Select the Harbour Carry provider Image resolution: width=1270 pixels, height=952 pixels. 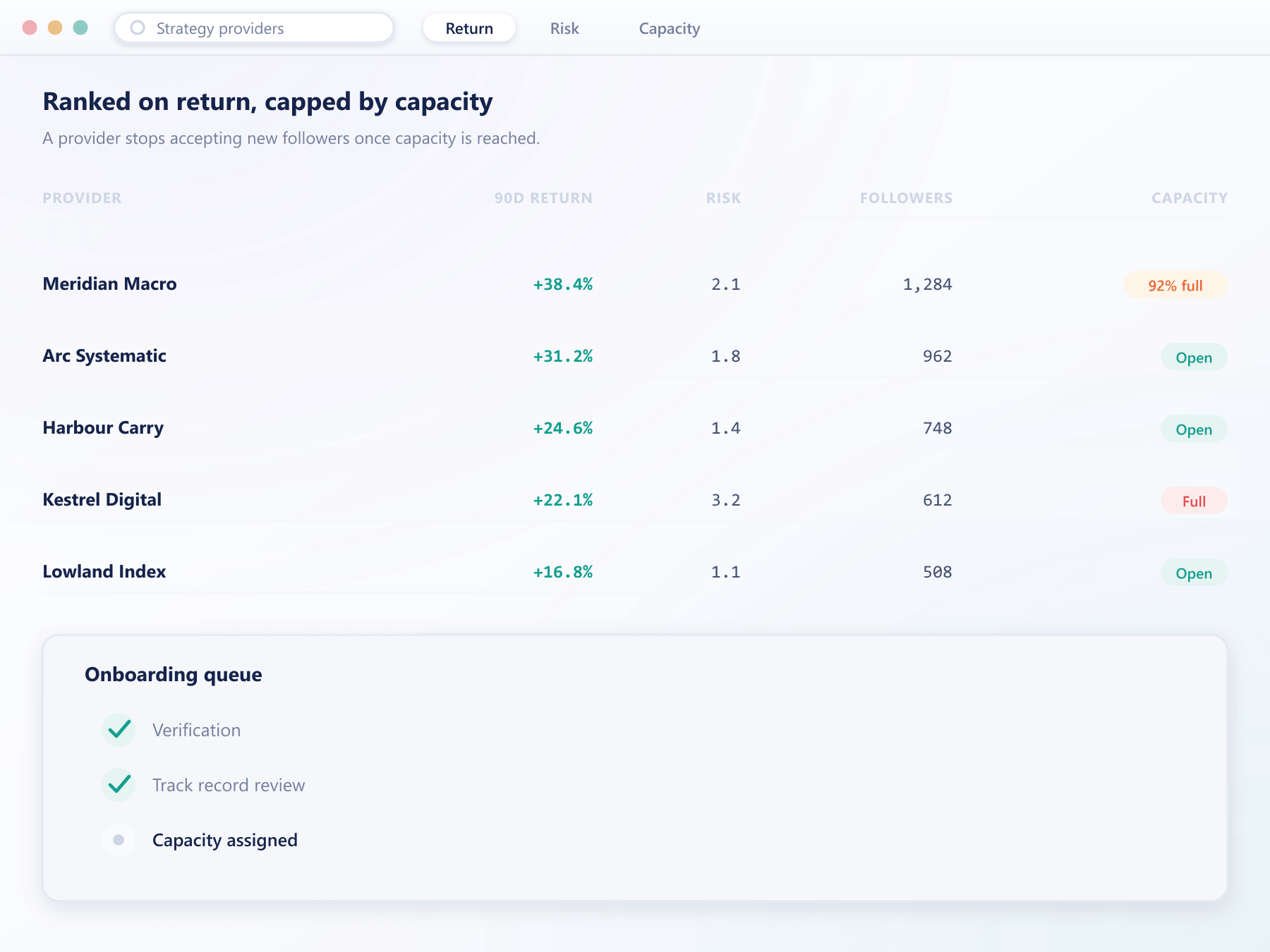click(103, 427)
